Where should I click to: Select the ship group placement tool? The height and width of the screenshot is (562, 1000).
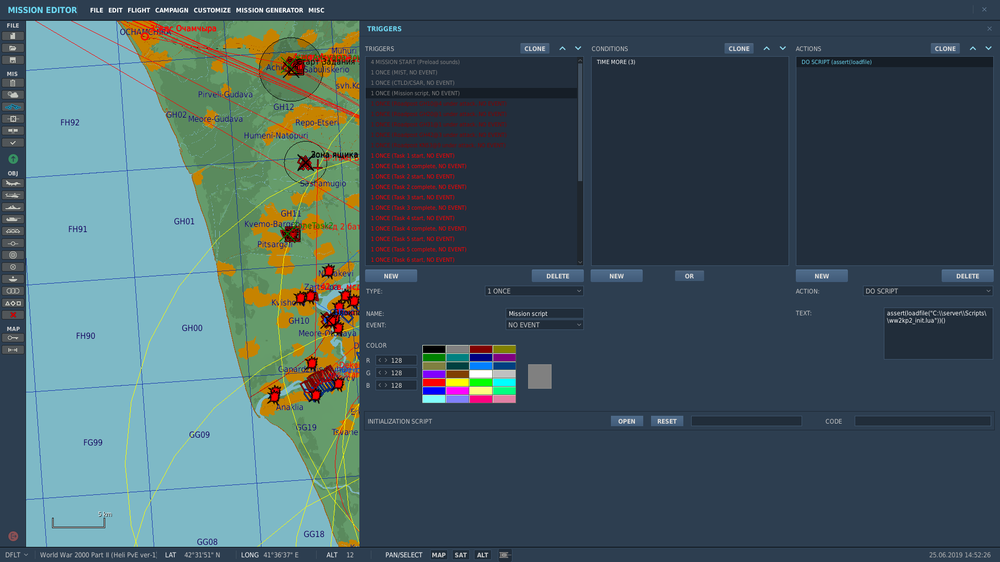coord(12,207)
